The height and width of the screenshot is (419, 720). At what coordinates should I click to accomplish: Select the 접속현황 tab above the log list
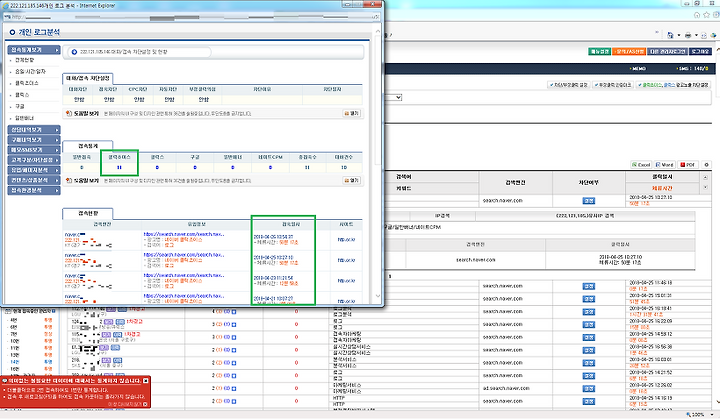point(87,214)
